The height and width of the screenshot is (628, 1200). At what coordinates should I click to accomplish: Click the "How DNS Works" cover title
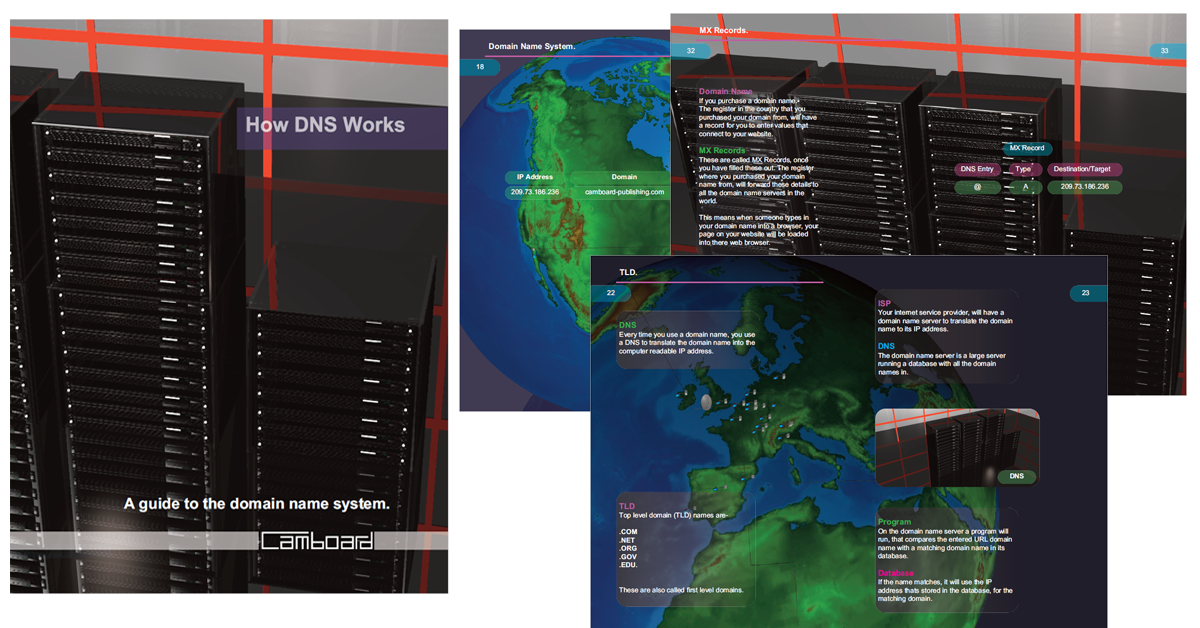326,125
